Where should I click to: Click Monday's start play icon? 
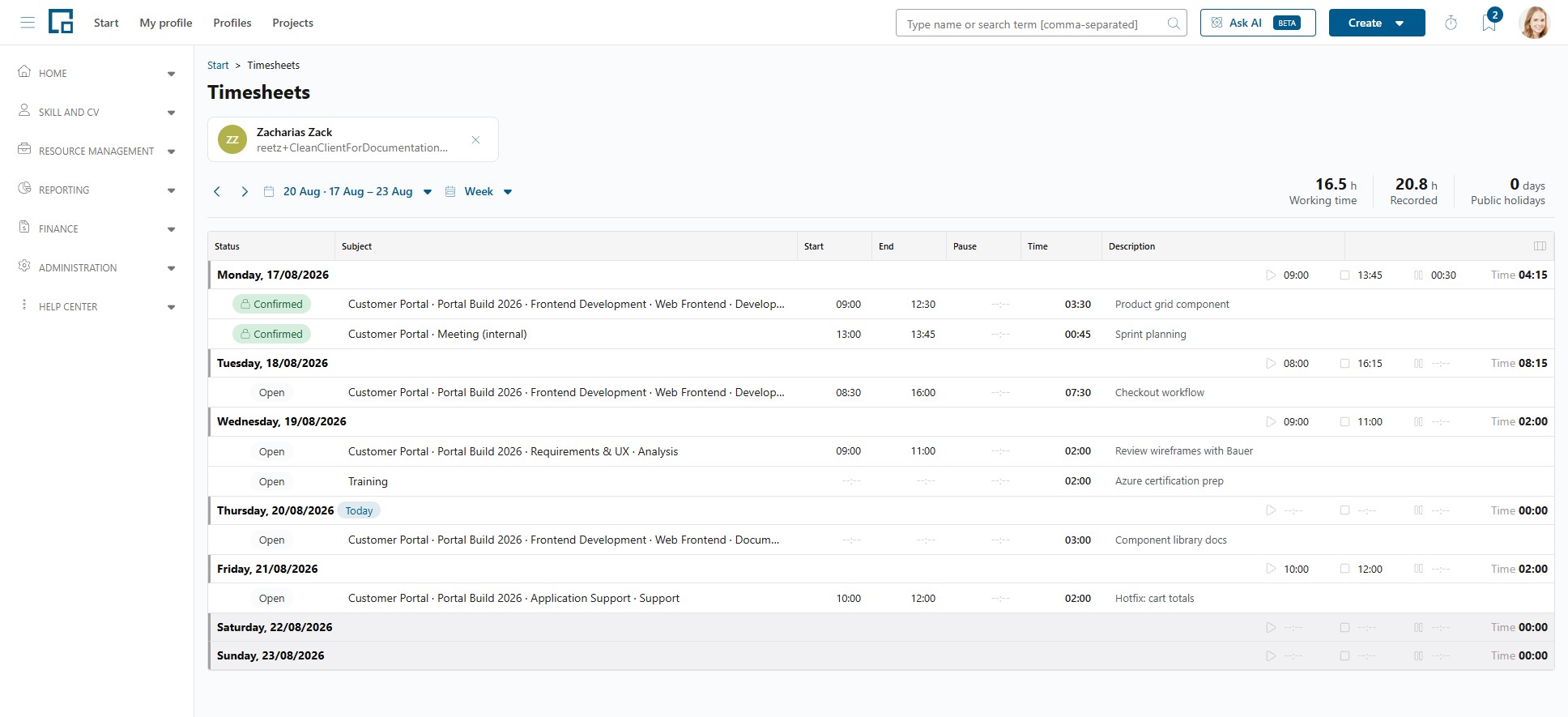click(1271, 275)
